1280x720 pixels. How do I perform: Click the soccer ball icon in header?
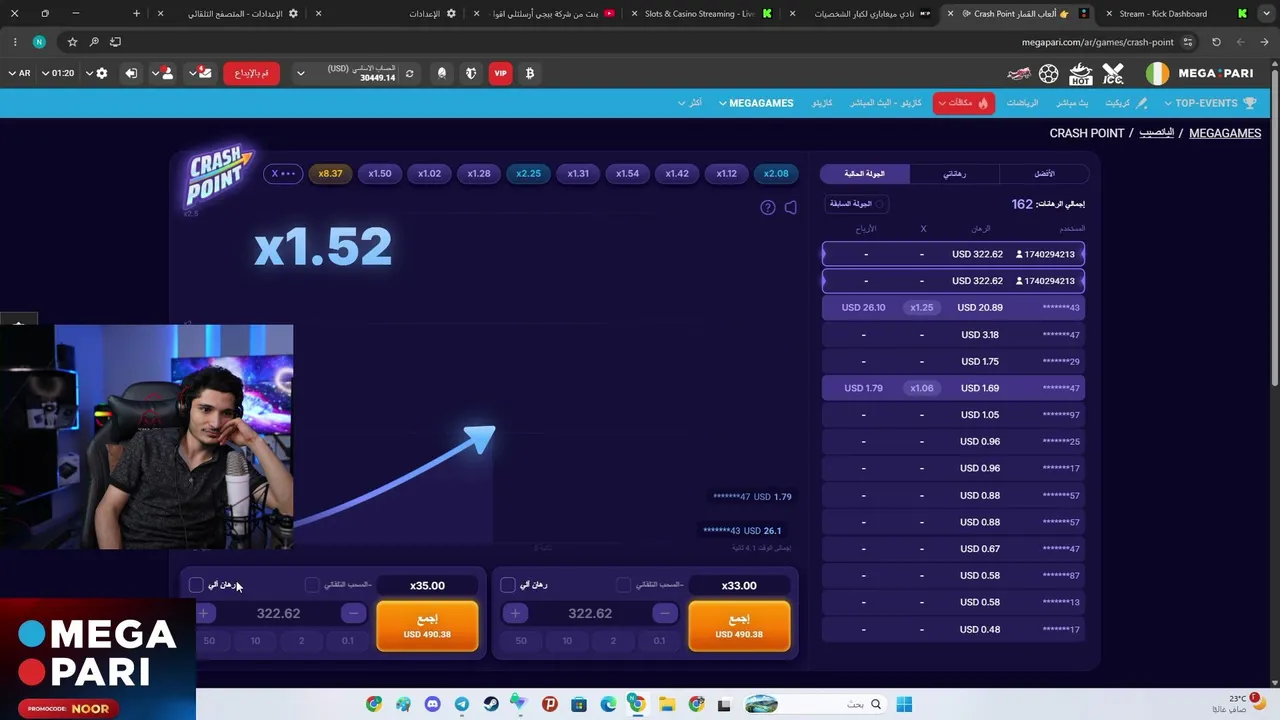coord(1048,74)
